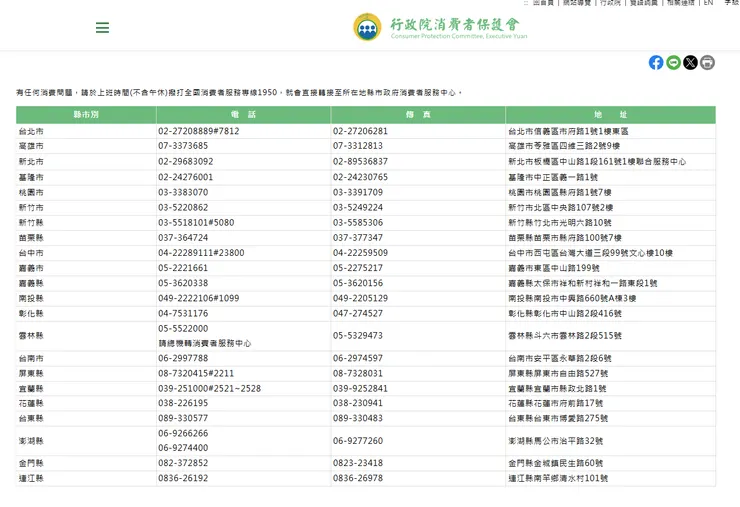Viewport: 740px width, 507px height.
Task: Select the phone number 049-2222106#1099
Action: tap(199, 298)
